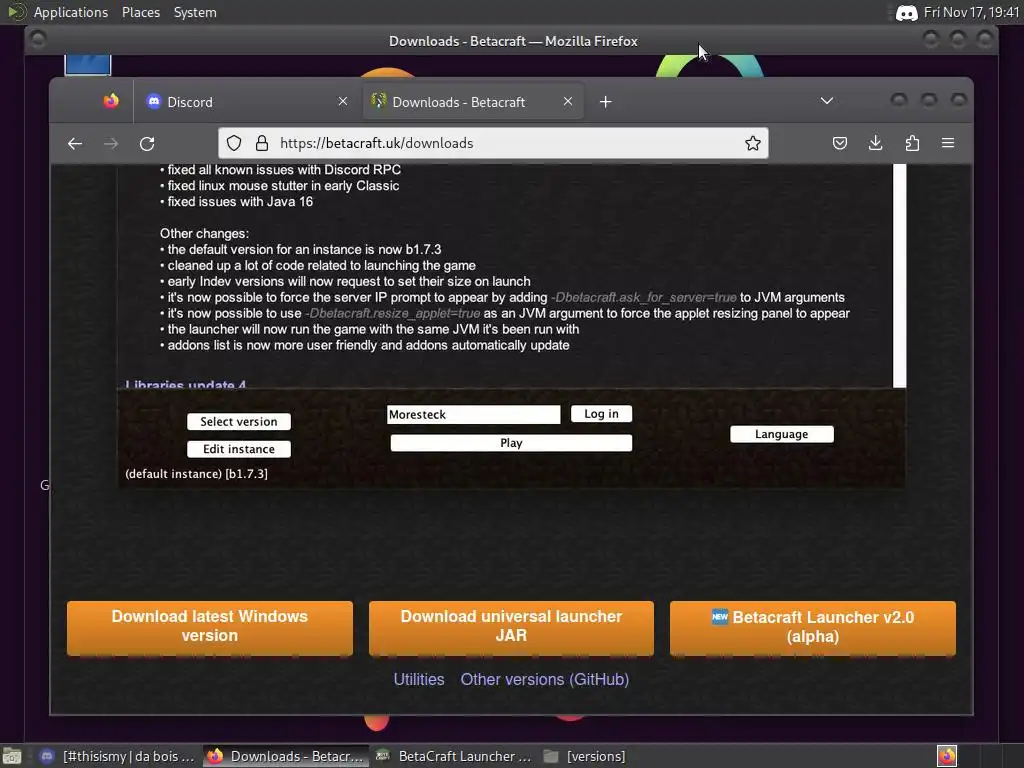Bookmark this page with the star
This screenshot has height=768, width=1024.
[752, 143]
